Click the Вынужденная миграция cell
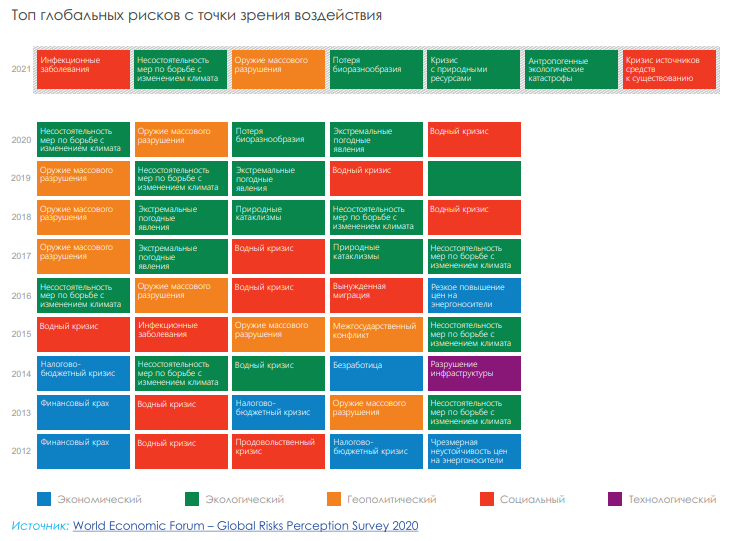This screenshot has height=541, width=729. (x=376, y=295)
